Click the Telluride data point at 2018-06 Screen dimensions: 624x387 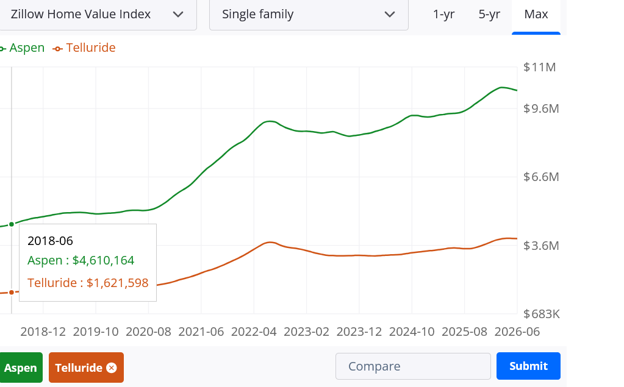tap(12, 292)
